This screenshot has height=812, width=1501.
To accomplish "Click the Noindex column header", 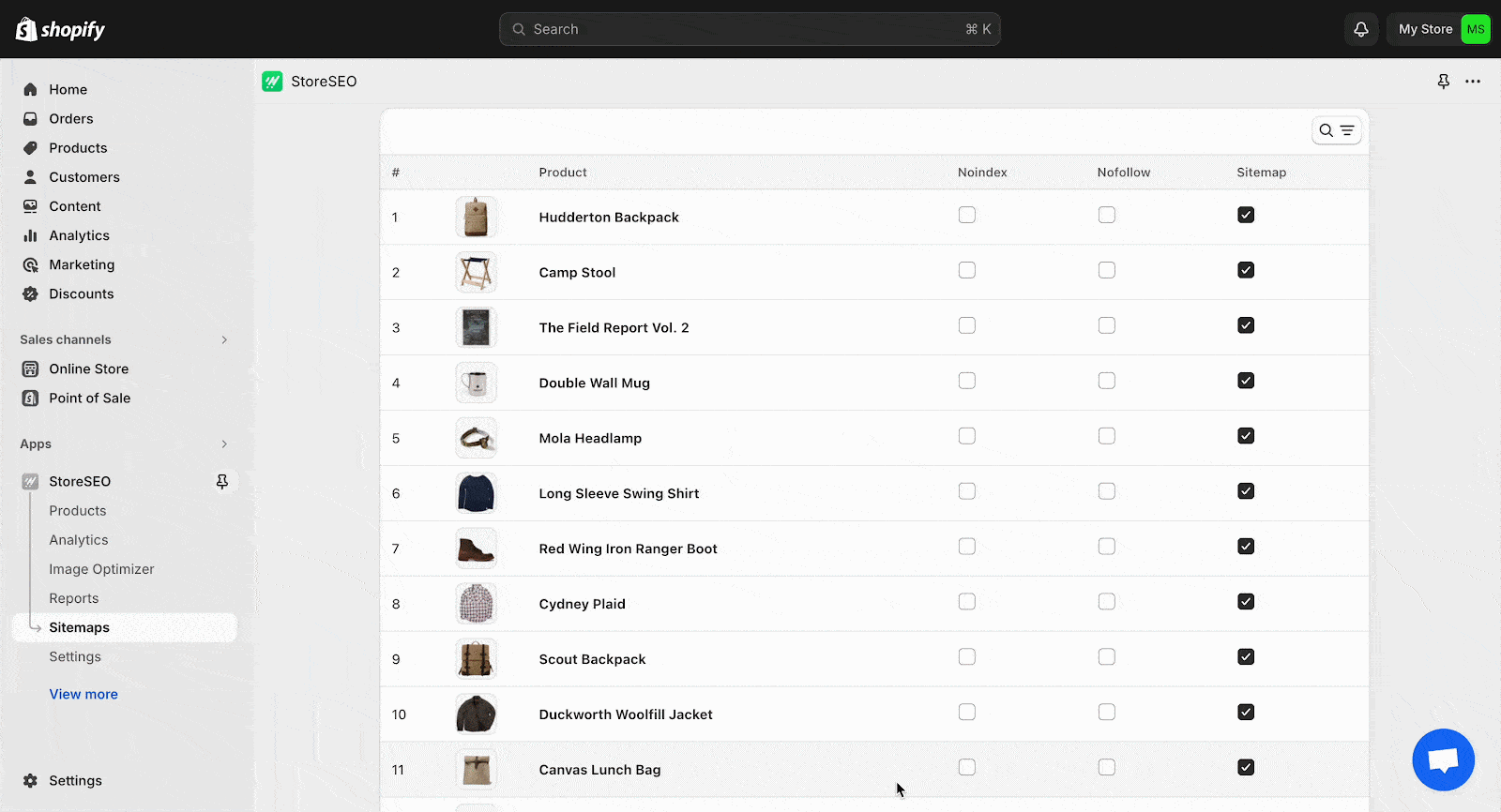I will tap(982, 173).
